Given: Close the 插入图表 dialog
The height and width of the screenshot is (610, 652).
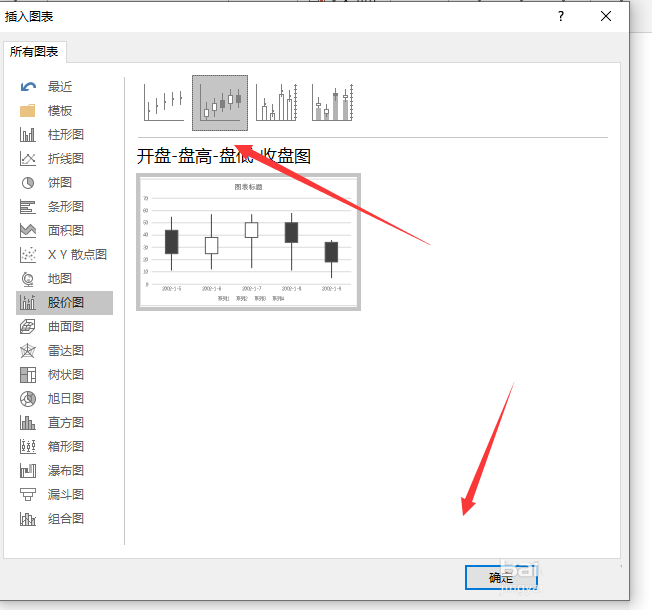Looking at the screenshot, I should [606, 16].
